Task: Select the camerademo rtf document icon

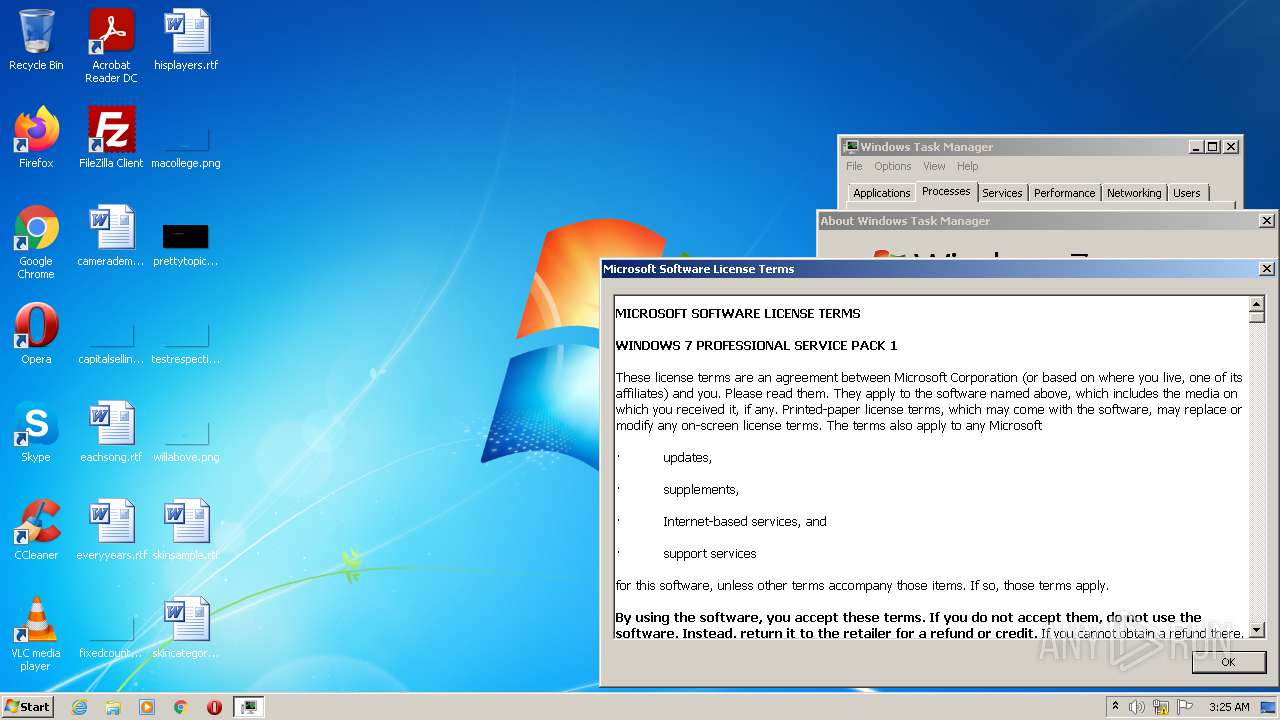Action: 111,235
